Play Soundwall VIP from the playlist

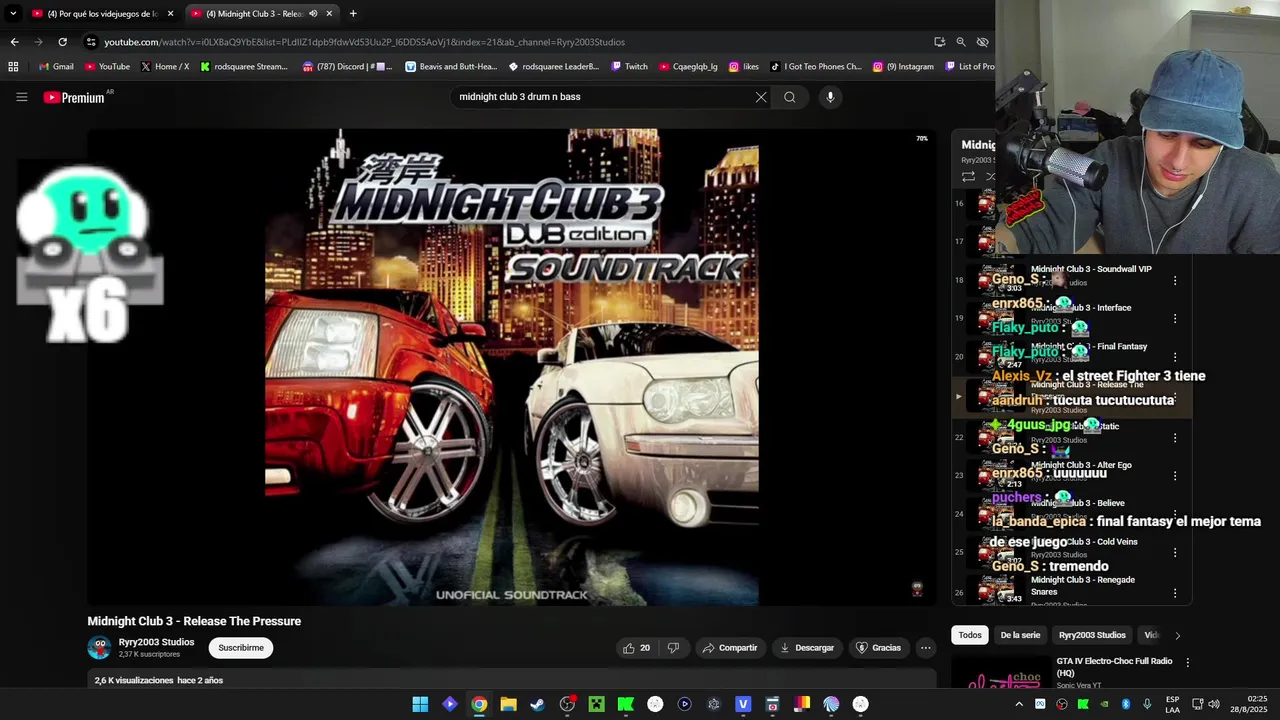[x=1091, y=269]
